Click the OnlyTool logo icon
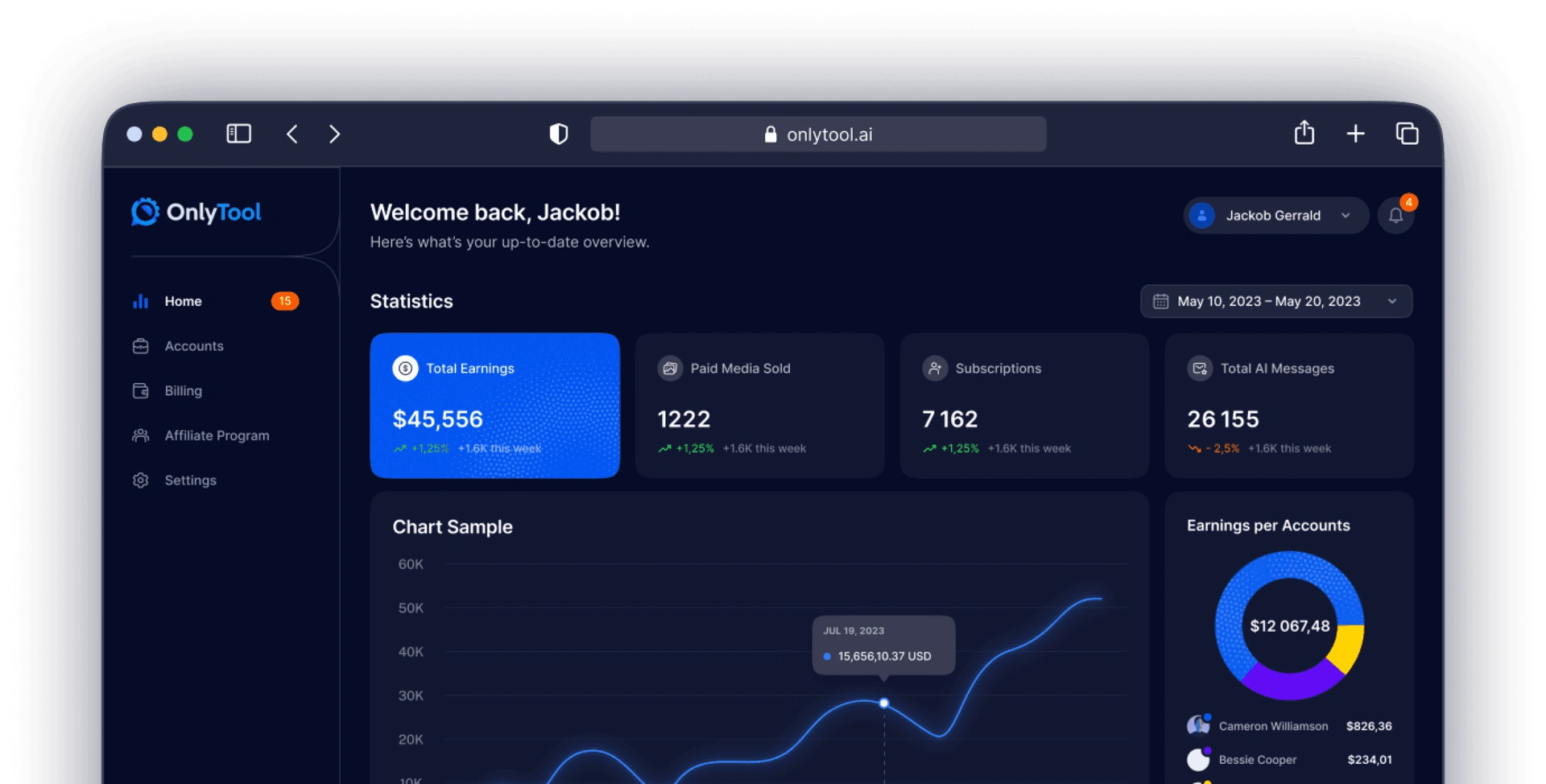Viewport: 1546px width, 784px height. 145,212
